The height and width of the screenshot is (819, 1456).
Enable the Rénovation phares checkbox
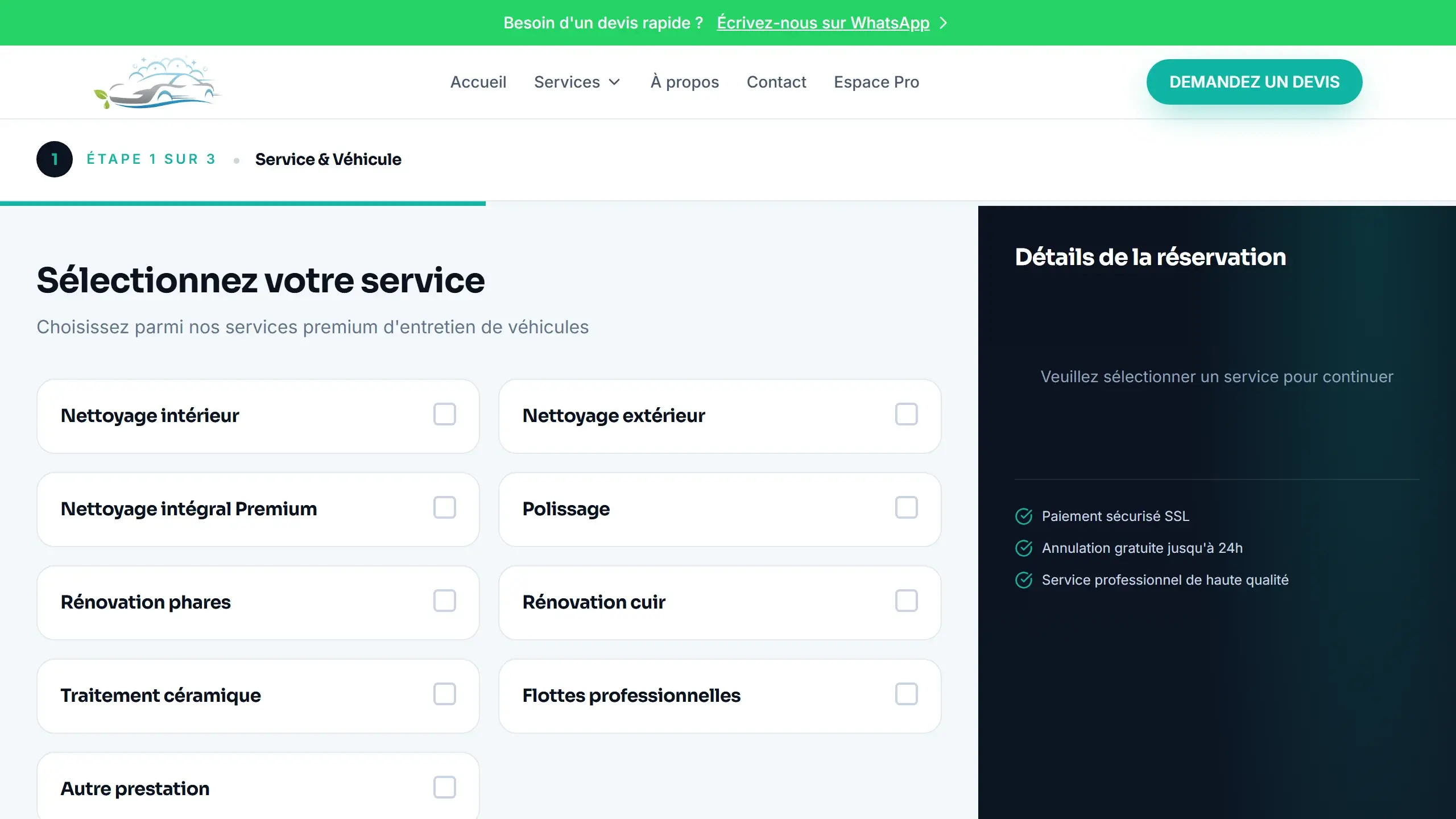tap(445, 601)
